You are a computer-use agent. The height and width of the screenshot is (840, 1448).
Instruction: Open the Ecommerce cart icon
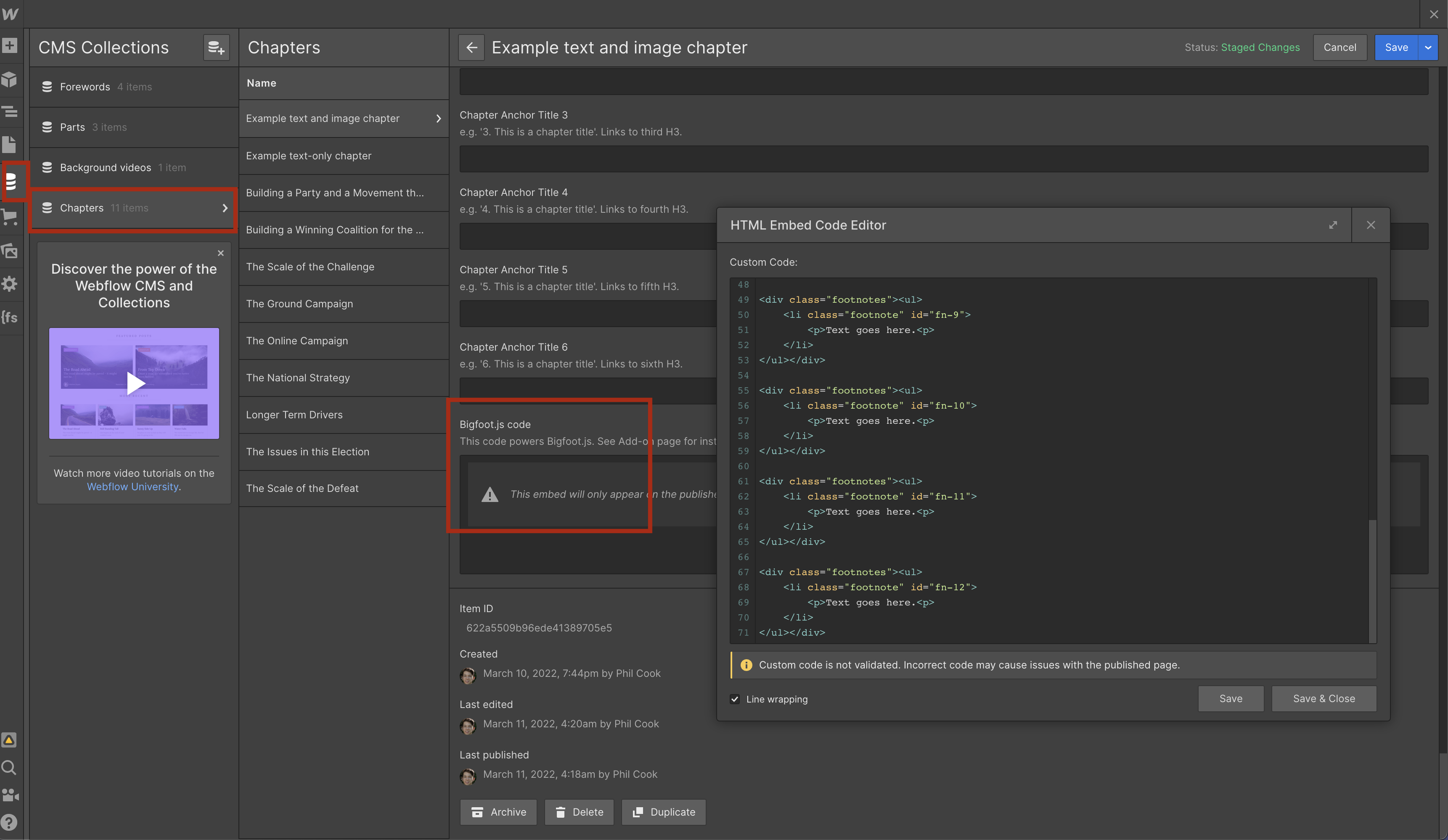point(10,217)
